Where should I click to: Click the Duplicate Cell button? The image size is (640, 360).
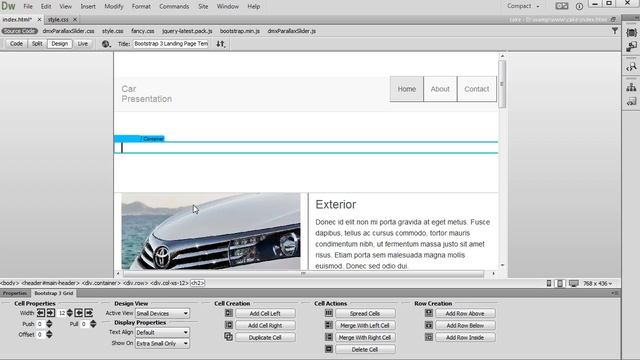pyautogui.click(x=265, y=338)
